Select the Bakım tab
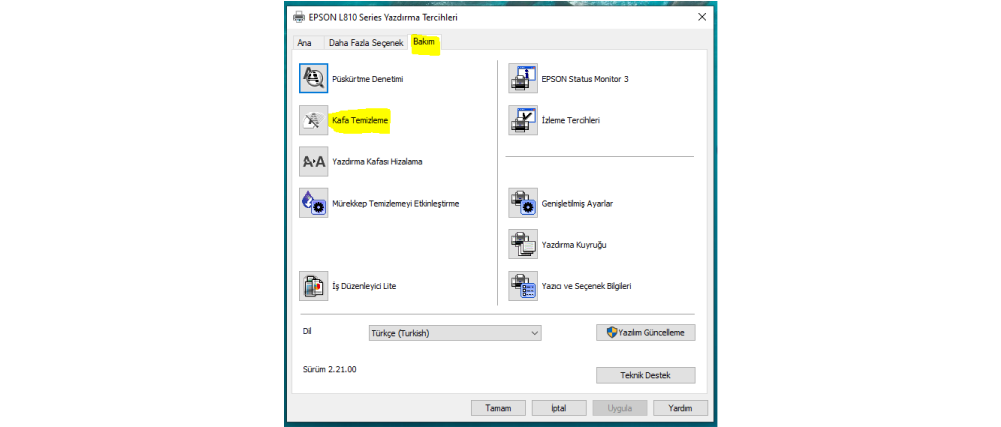 [424, 42]
